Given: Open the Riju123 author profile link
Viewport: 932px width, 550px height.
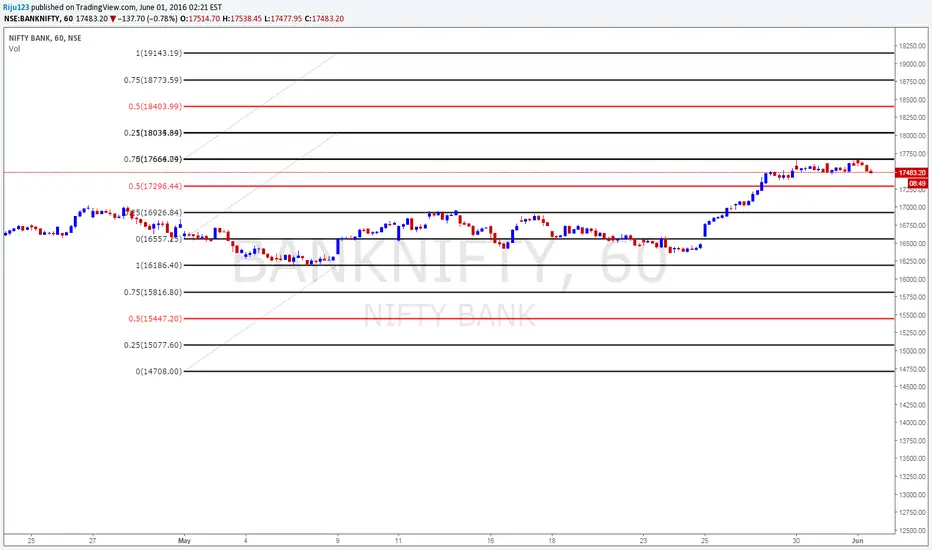Looking at the screenshot, I should pos(16,7).
